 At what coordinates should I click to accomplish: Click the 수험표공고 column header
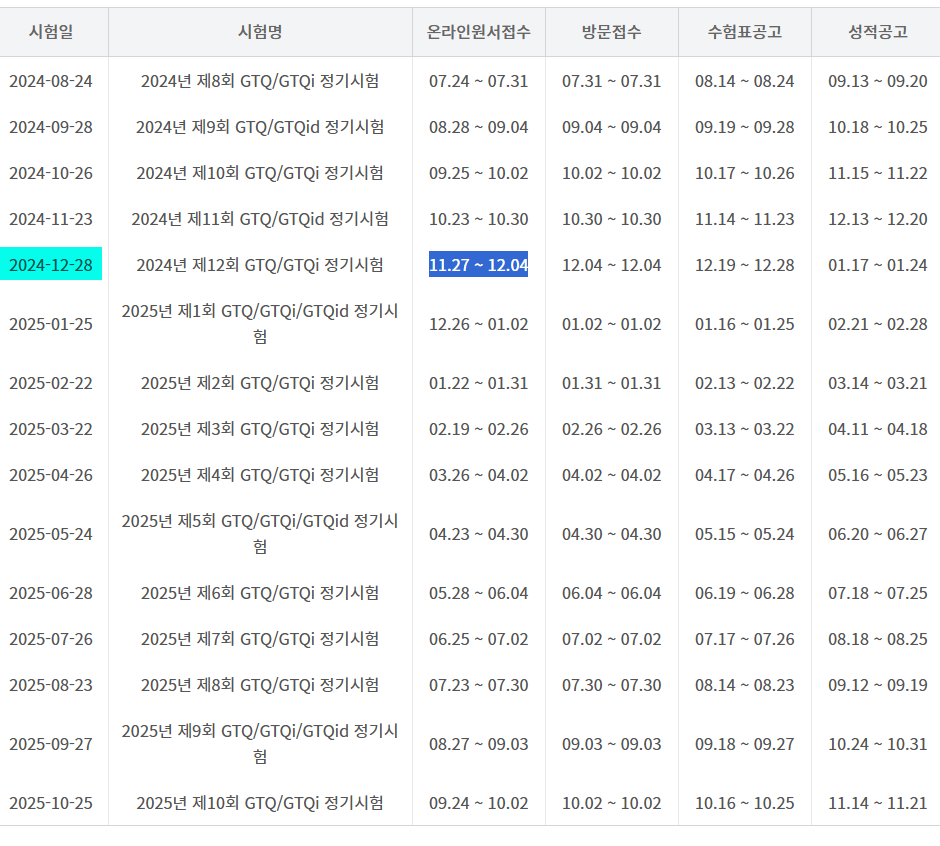[x=745, y=32]
